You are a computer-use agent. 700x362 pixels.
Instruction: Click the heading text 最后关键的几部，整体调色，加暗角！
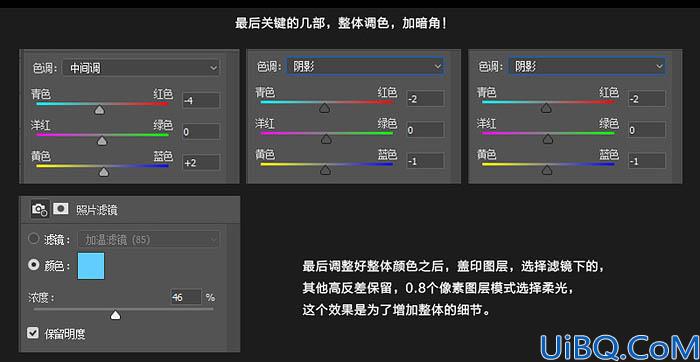click(341, 23)
